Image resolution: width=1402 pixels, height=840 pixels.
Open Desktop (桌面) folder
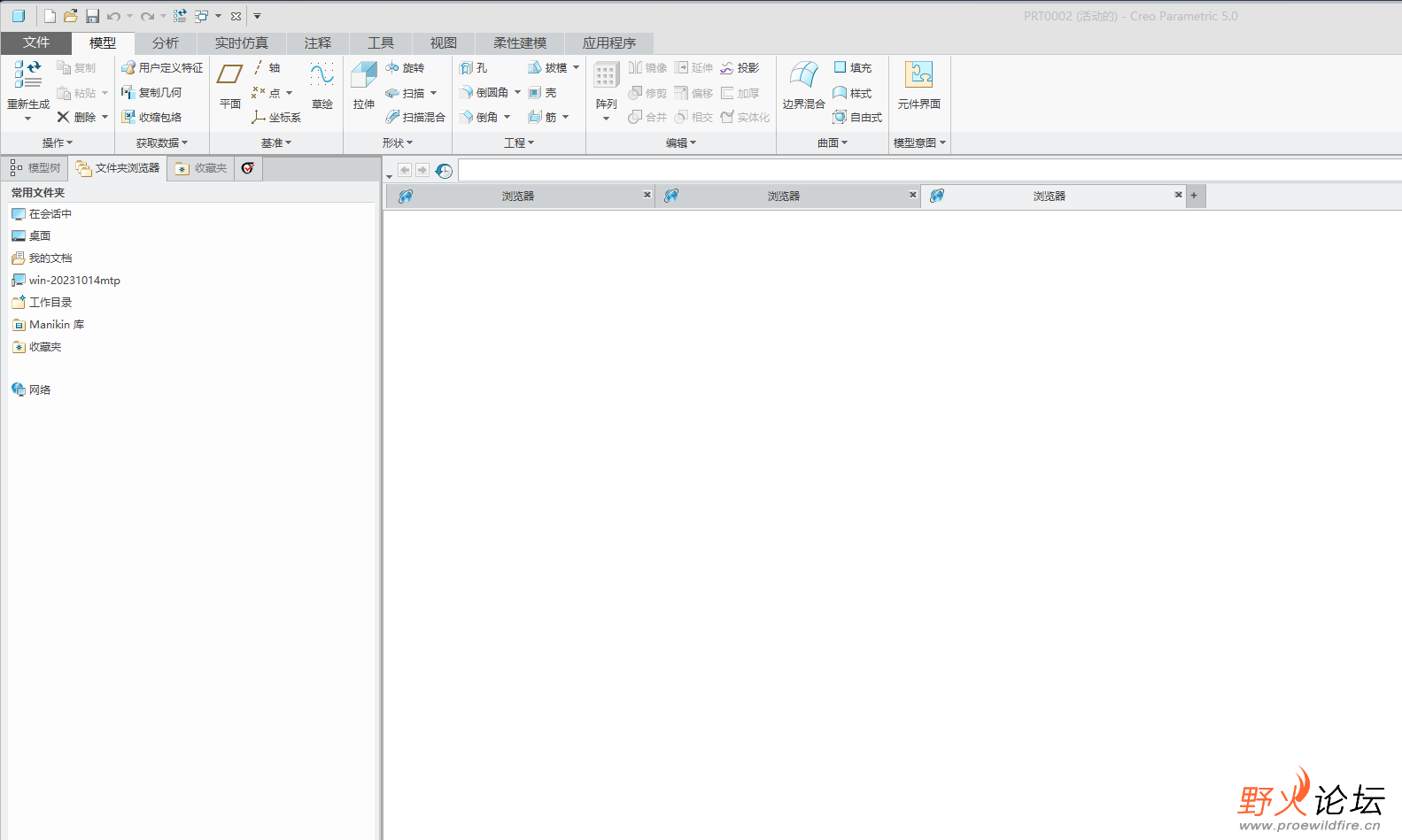point(31,235)
